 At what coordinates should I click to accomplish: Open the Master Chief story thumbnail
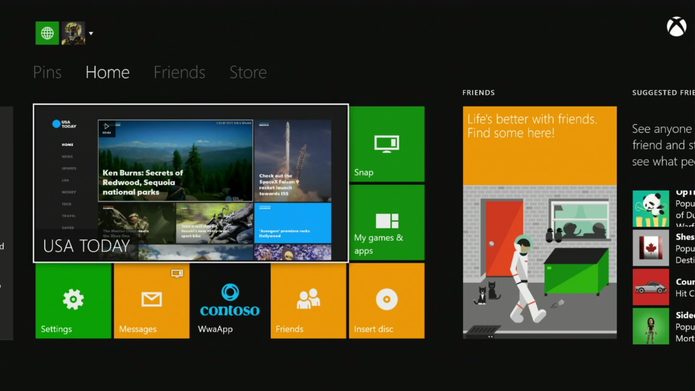(x=137, y=223)
